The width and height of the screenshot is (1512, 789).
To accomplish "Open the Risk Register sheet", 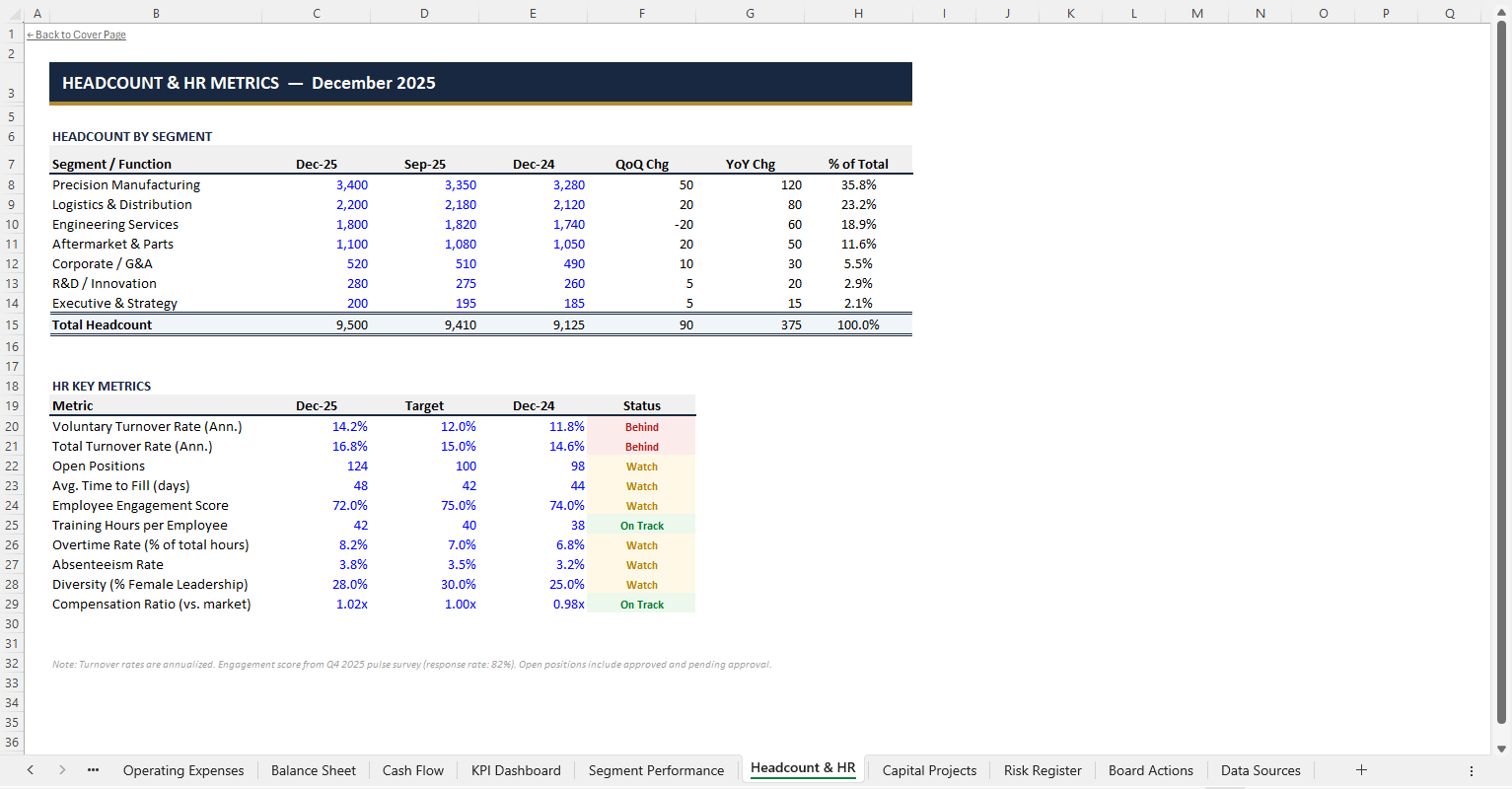I will point(1043,770).
